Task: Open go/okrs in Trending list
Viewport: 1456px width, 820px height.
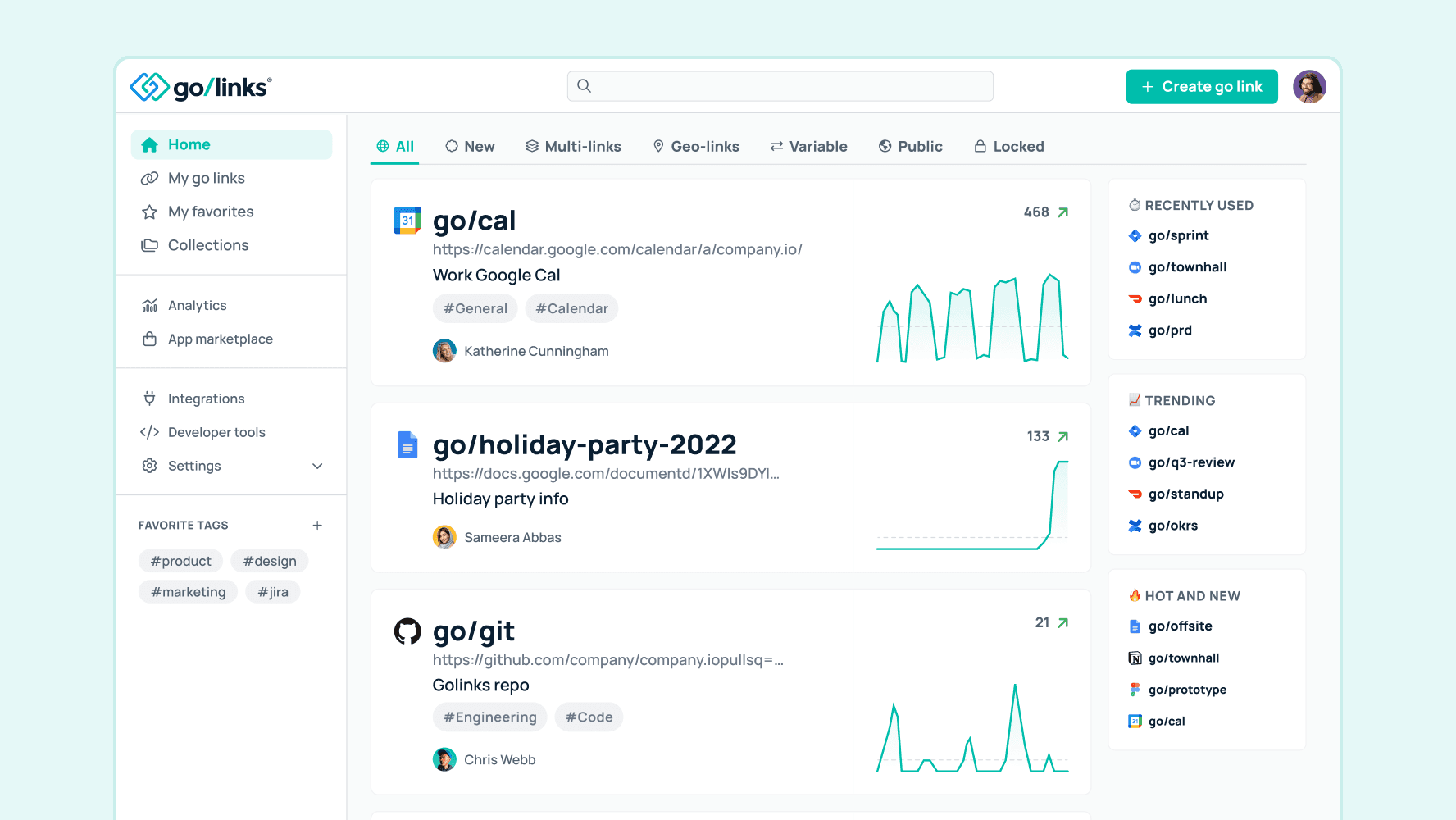Action: (1172, 526)
